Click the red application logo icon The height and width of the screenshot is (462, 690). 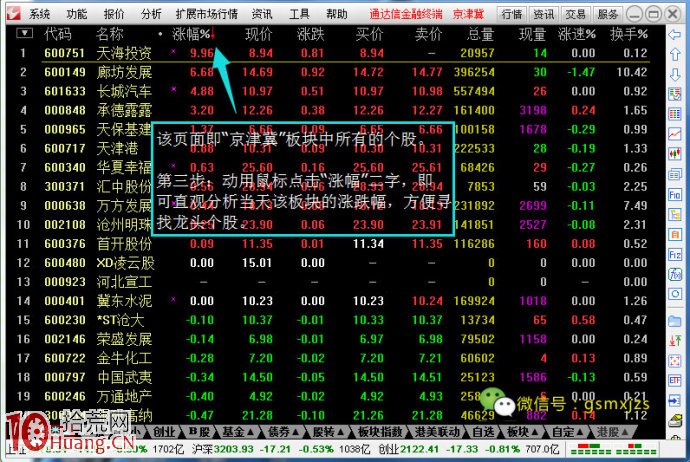click(x=14, y=13)
